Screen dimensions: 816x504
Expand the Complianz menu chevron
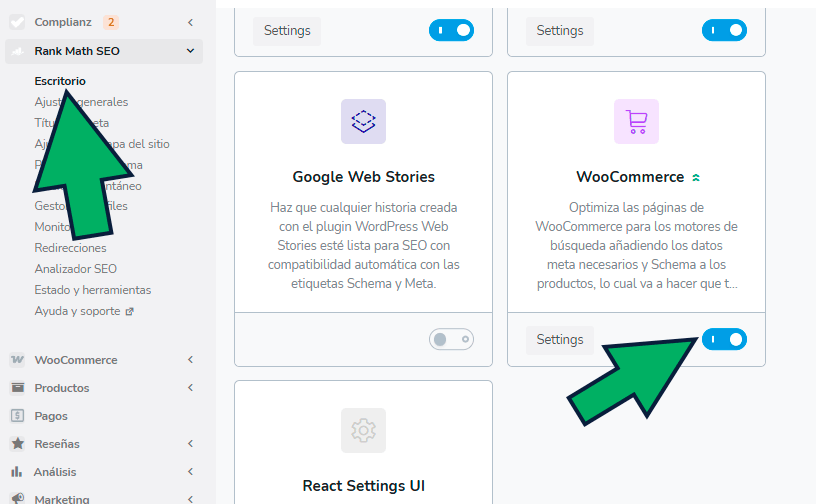(x=190, y=22)
